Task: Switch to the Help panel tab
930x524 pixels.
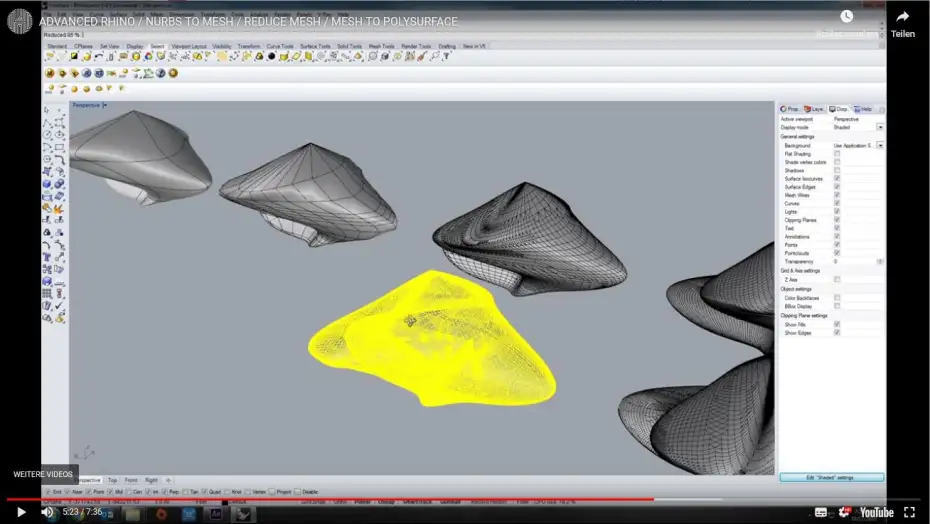Action: [864, 109]
